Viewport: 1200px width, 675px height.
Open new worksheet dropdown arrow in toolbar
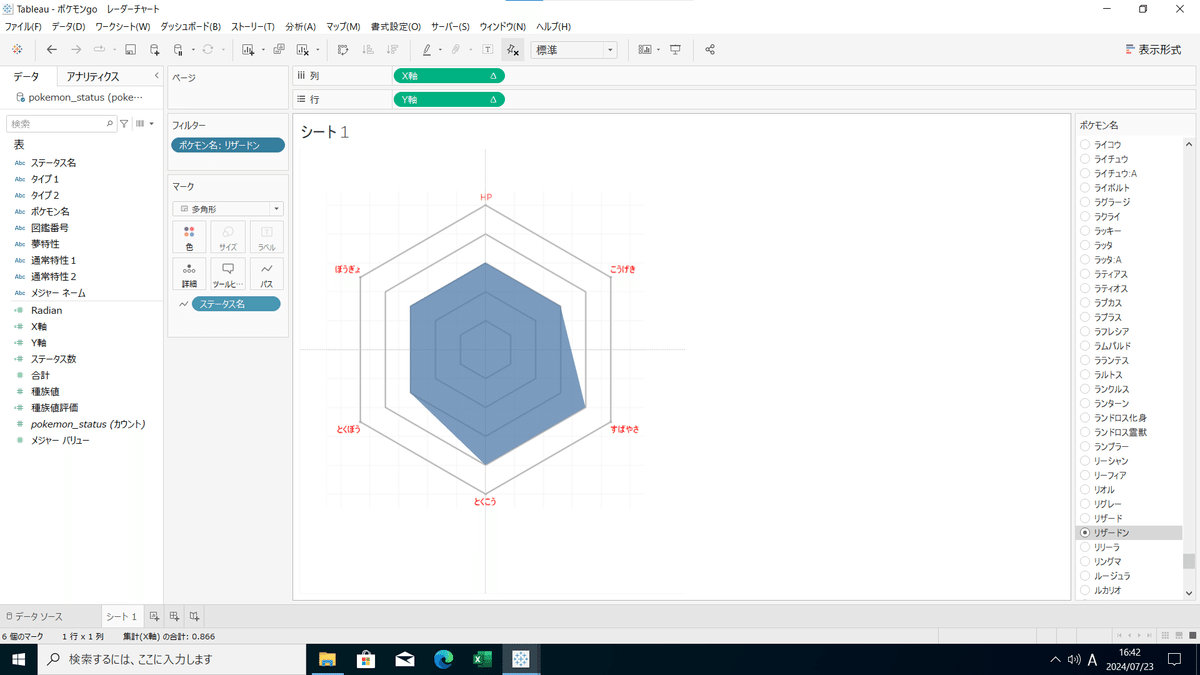[x=261, y=49]
